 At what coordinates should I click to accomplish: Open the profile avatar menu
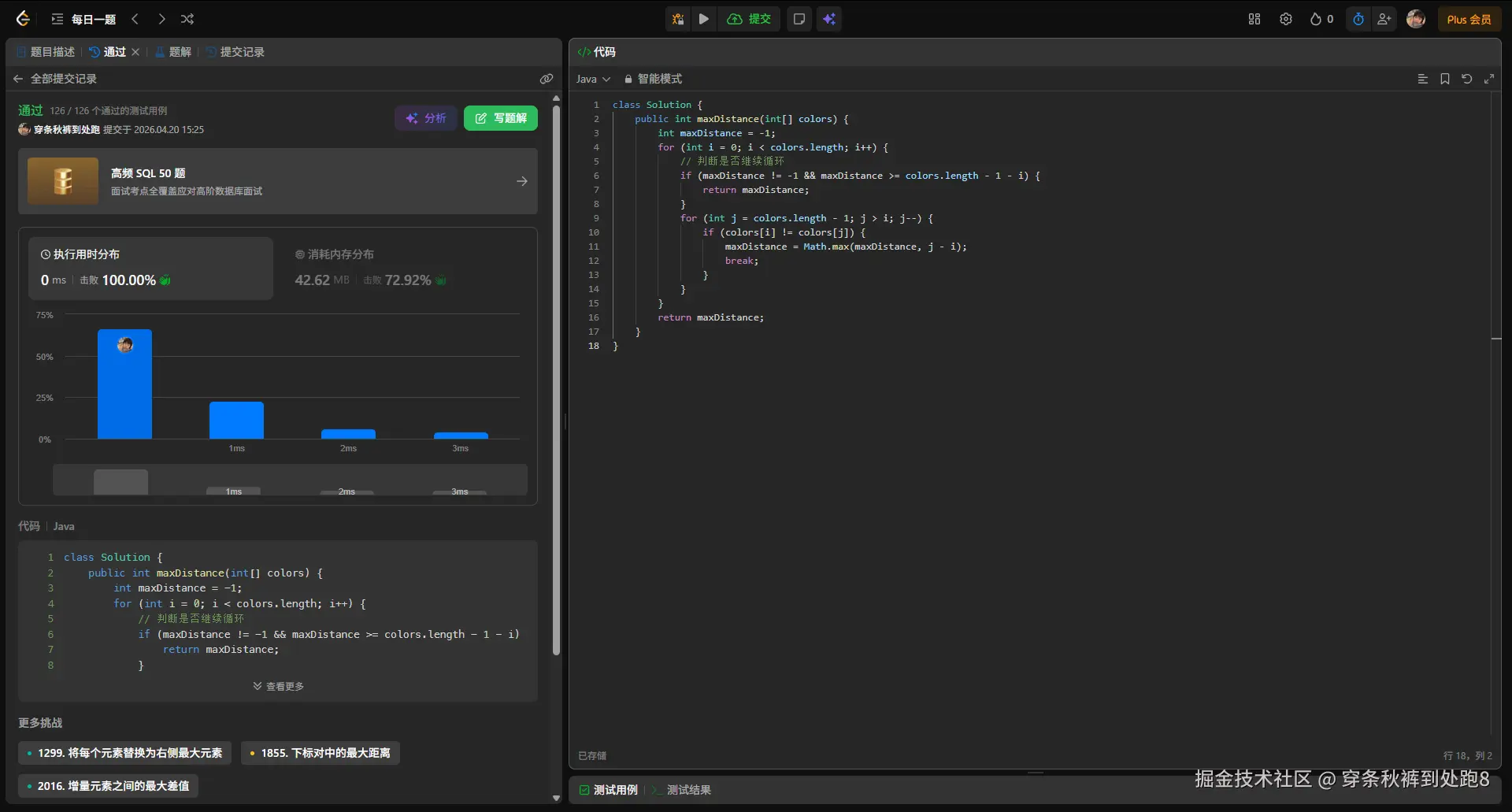point(1416,19)
